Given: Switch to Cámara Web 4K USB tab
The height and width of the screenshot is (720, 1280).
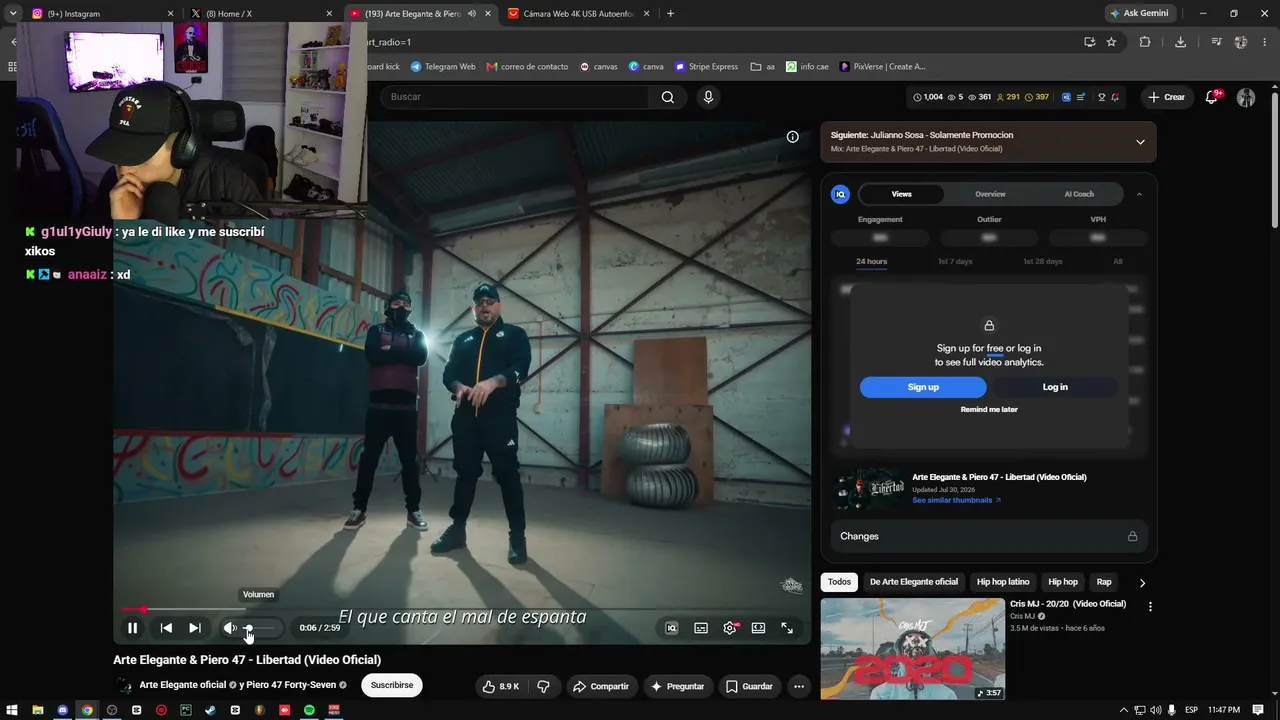Looking at the screenshot, I should click(x=579, y=14).
